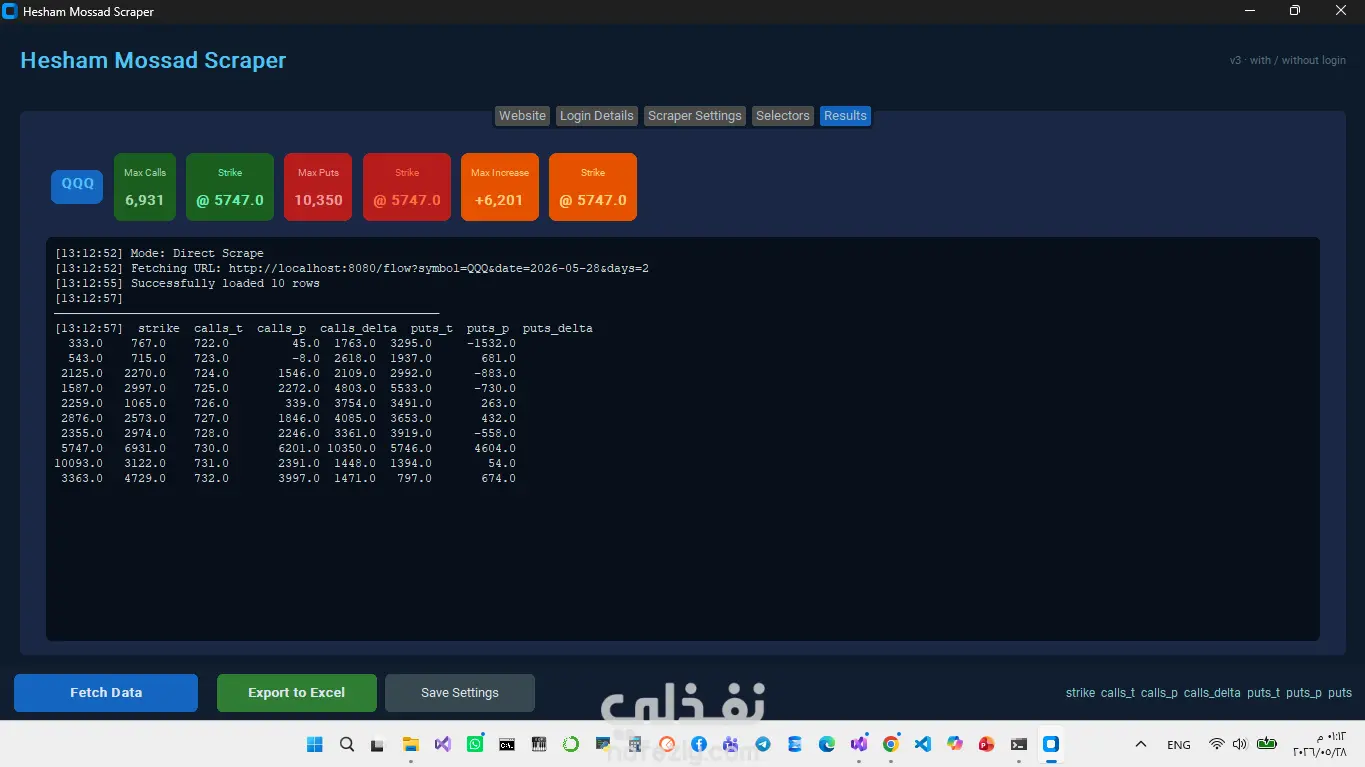Click the red Strike @ 5747.0 card

407,187
